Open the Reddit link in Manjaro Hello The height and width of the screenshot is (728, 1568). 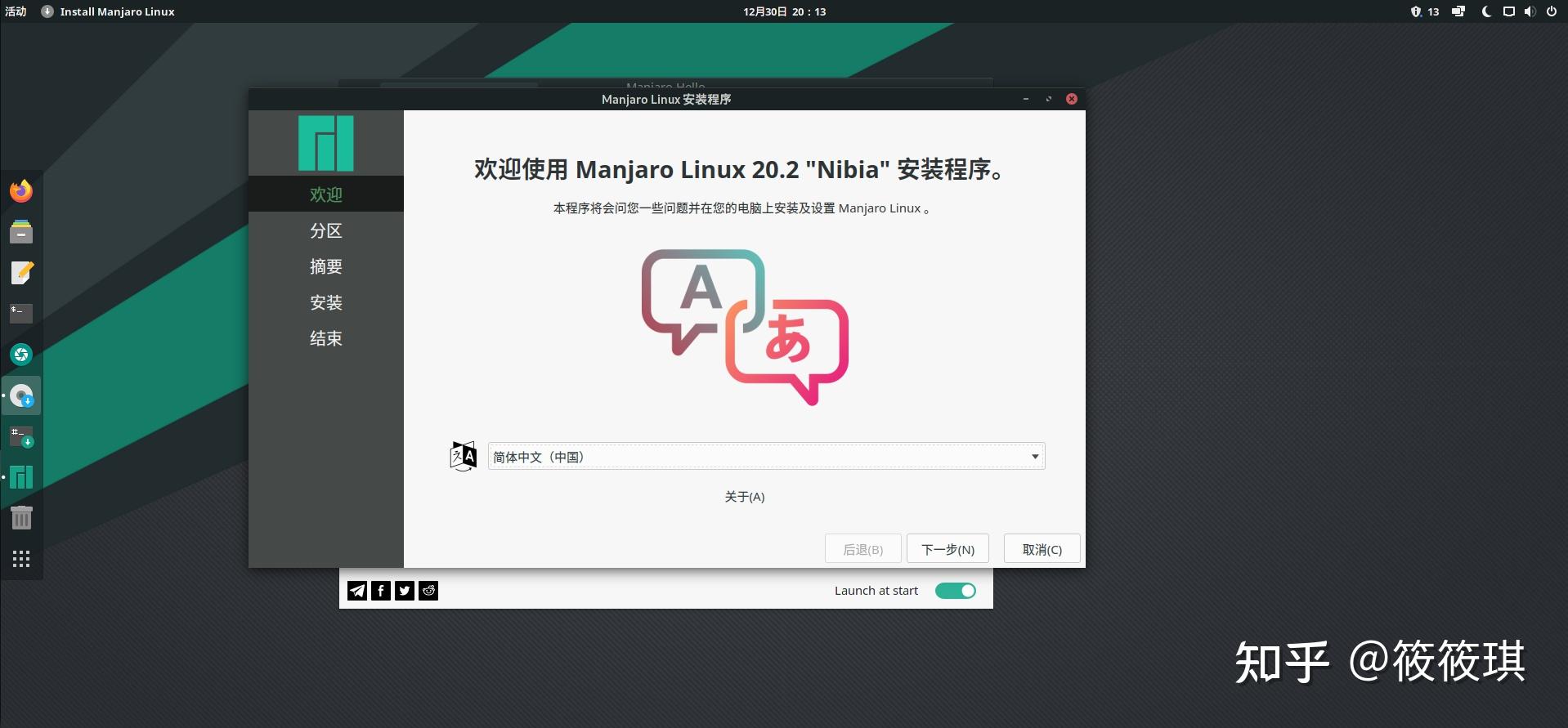pyautogui.click(x=428, y=591)
